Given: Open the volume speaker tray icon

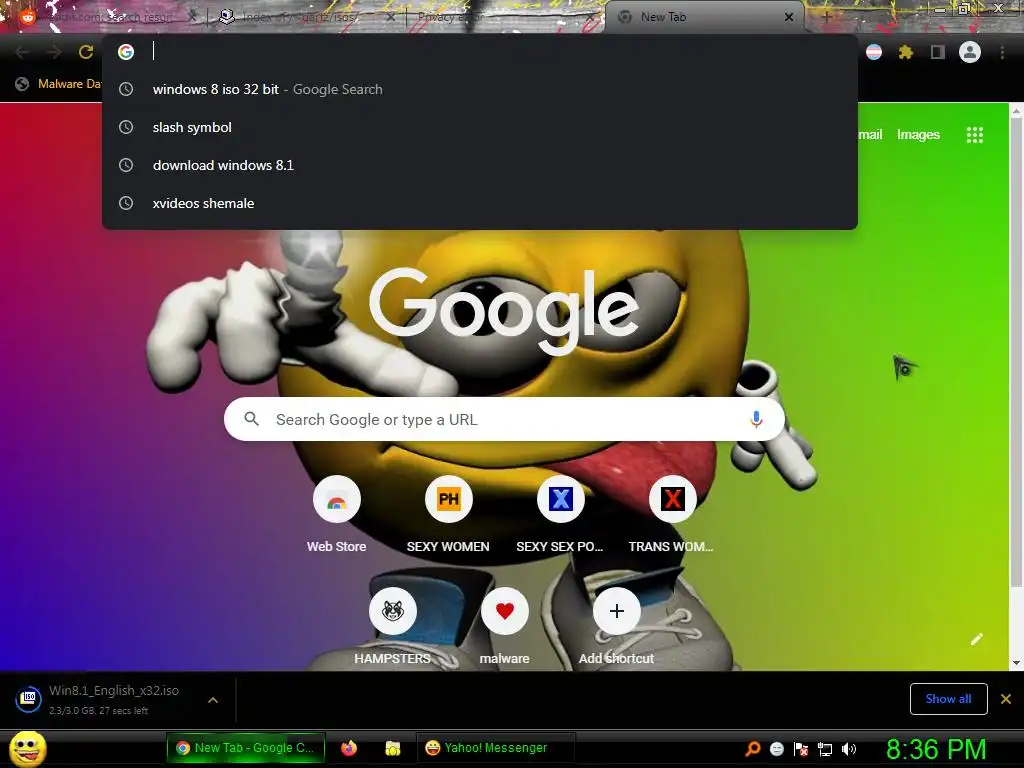Looking at the screenshot, I should click(x=848, y=749).
